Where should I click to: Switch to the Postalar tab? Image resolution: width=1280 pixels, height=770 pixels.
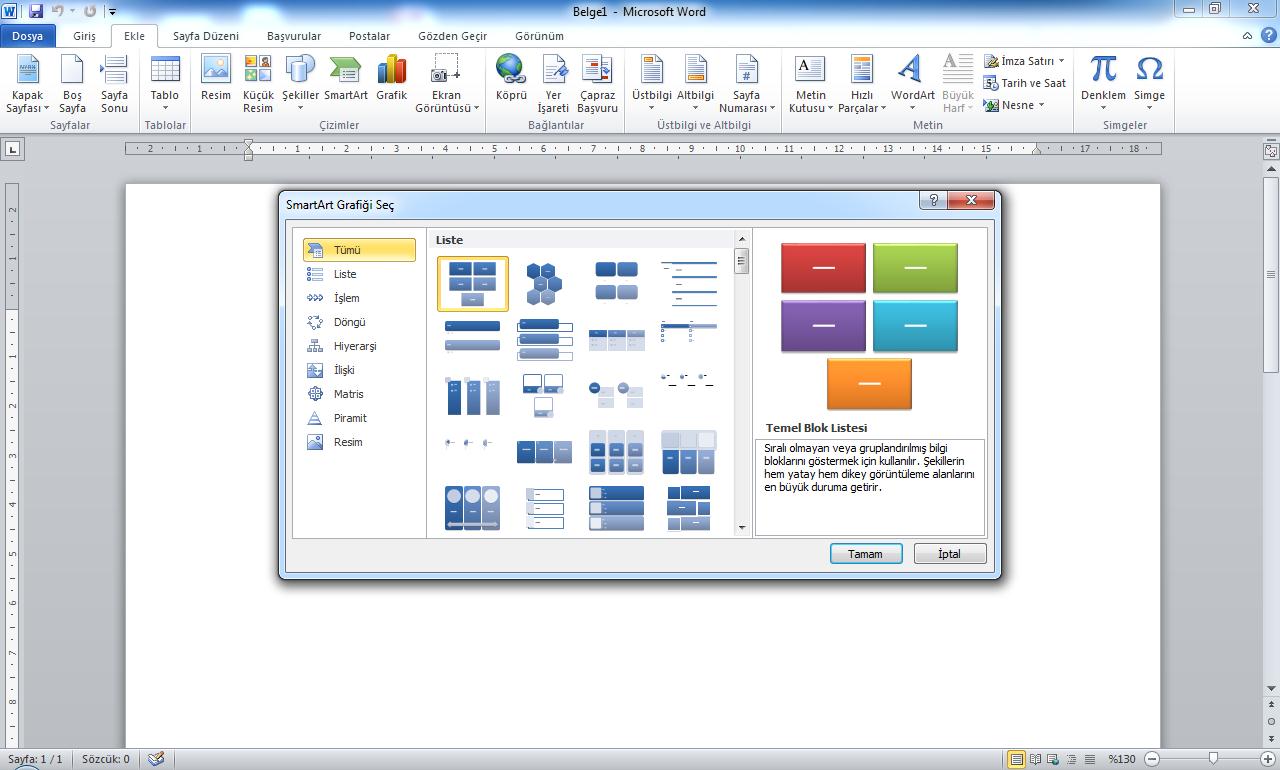[x=369, y=36]
